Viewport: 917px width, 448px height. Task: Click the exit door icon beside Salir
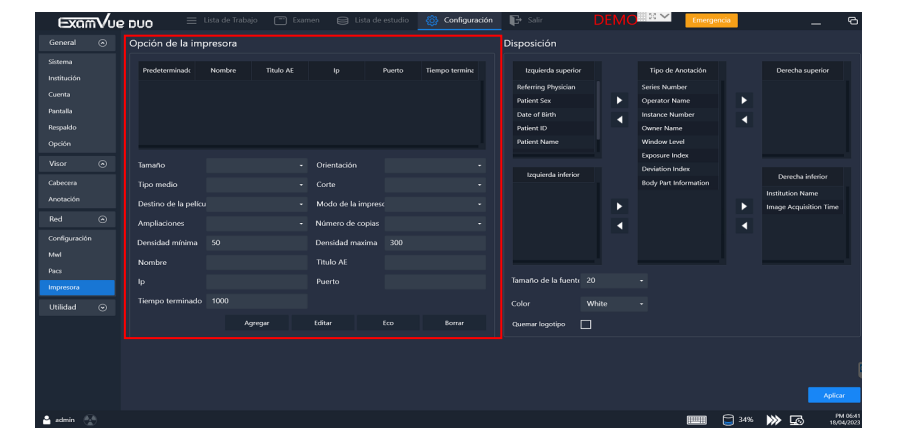515,20
